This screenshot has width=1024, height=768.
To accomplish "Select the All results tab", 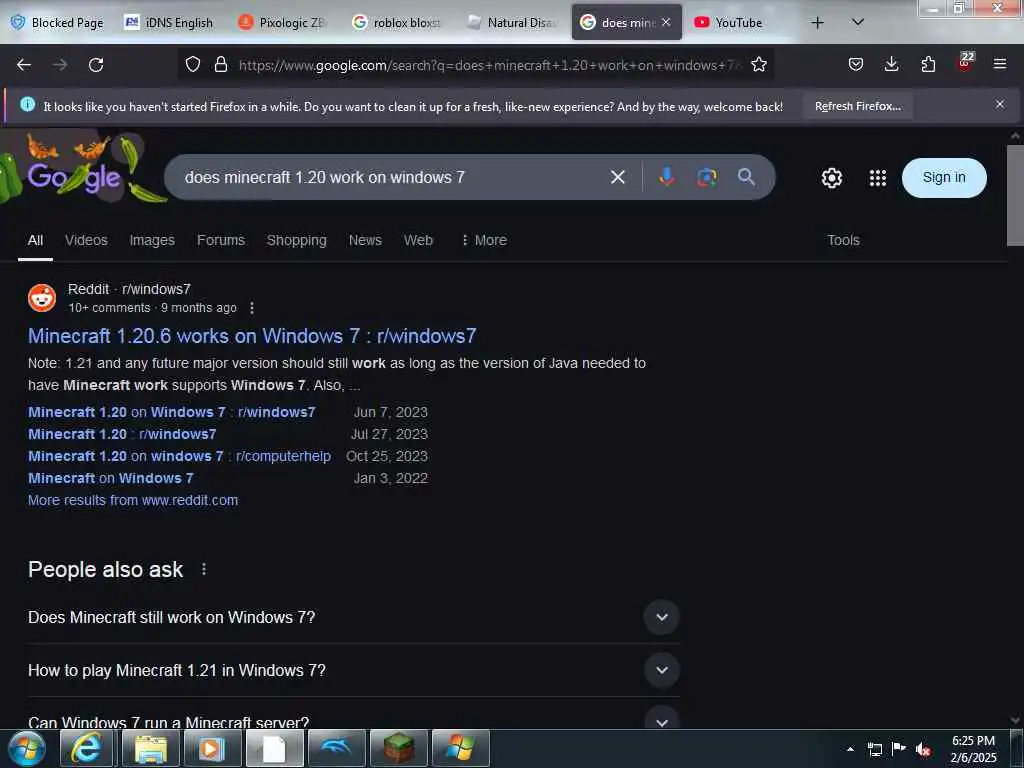I will click(x=35, y=240).
